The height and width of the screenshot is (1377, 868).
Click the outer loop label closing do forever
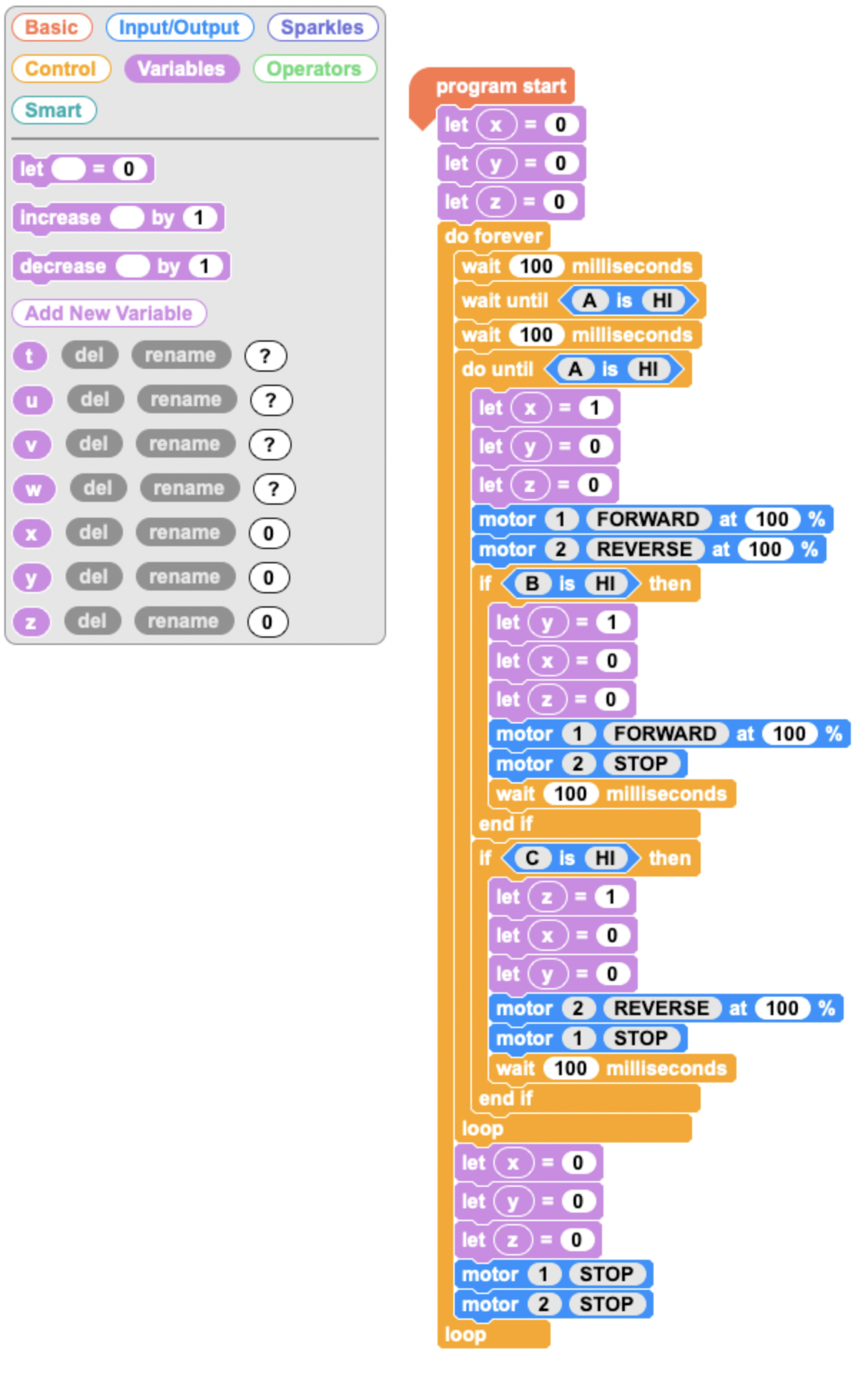point(465,1334)
